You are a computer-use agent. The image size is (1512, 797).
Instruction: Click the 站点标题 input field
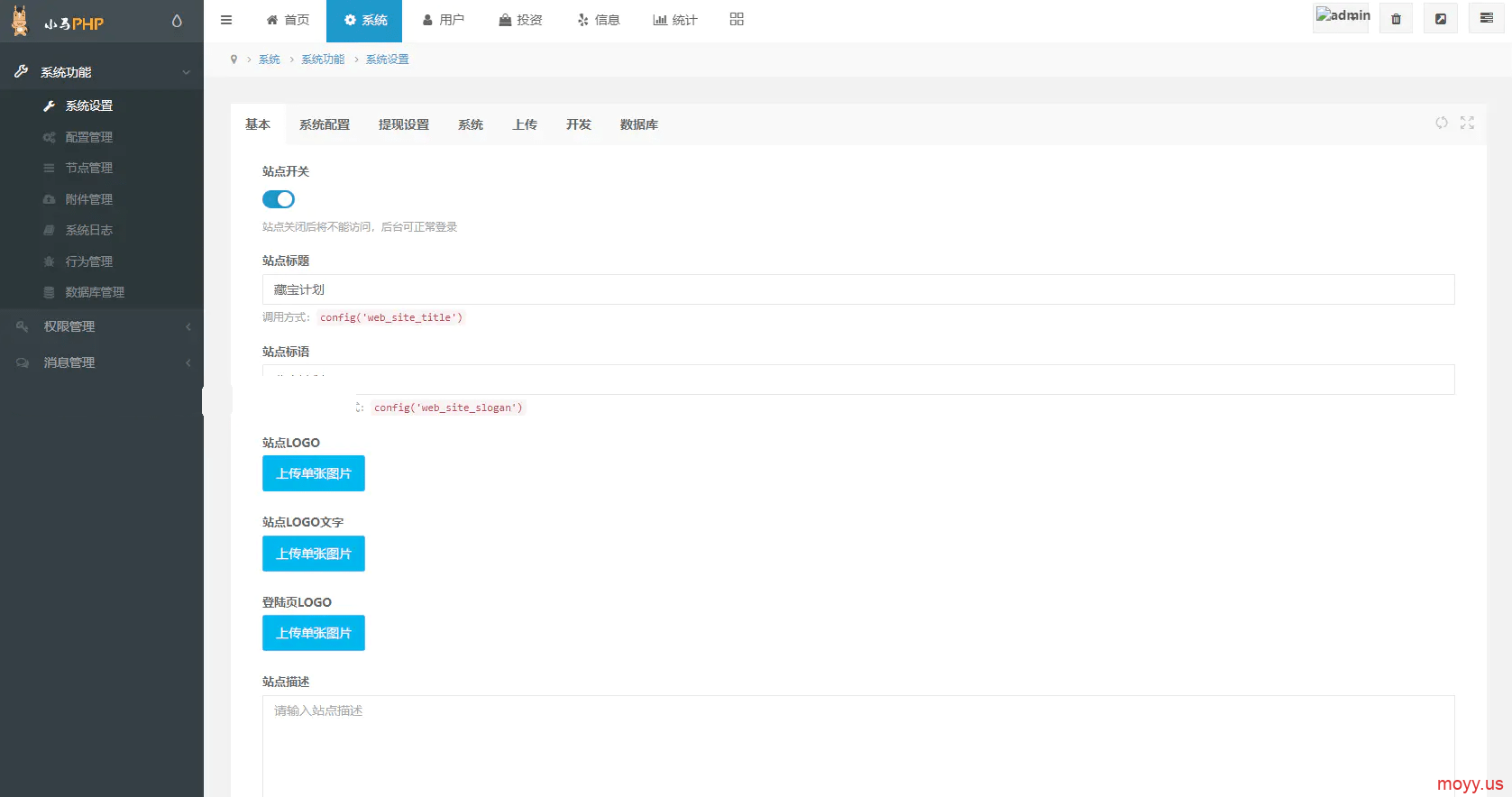pyautogui.click(x=857, y=289)
